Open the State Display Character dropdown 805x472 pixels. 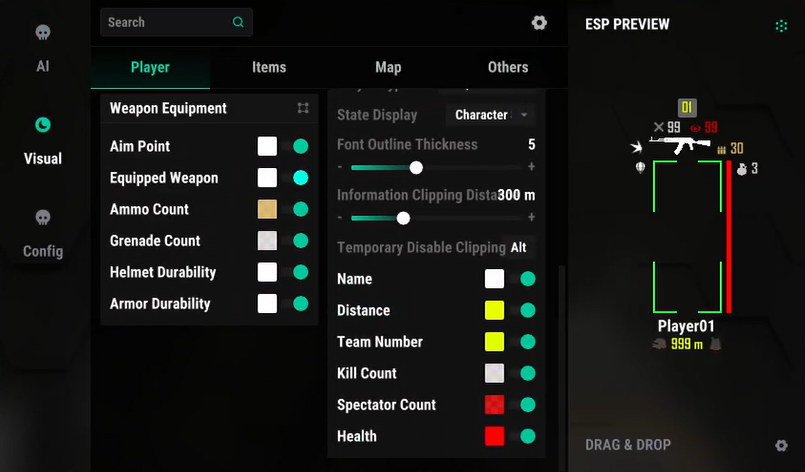pyautogui.click(x=489, y=115)
